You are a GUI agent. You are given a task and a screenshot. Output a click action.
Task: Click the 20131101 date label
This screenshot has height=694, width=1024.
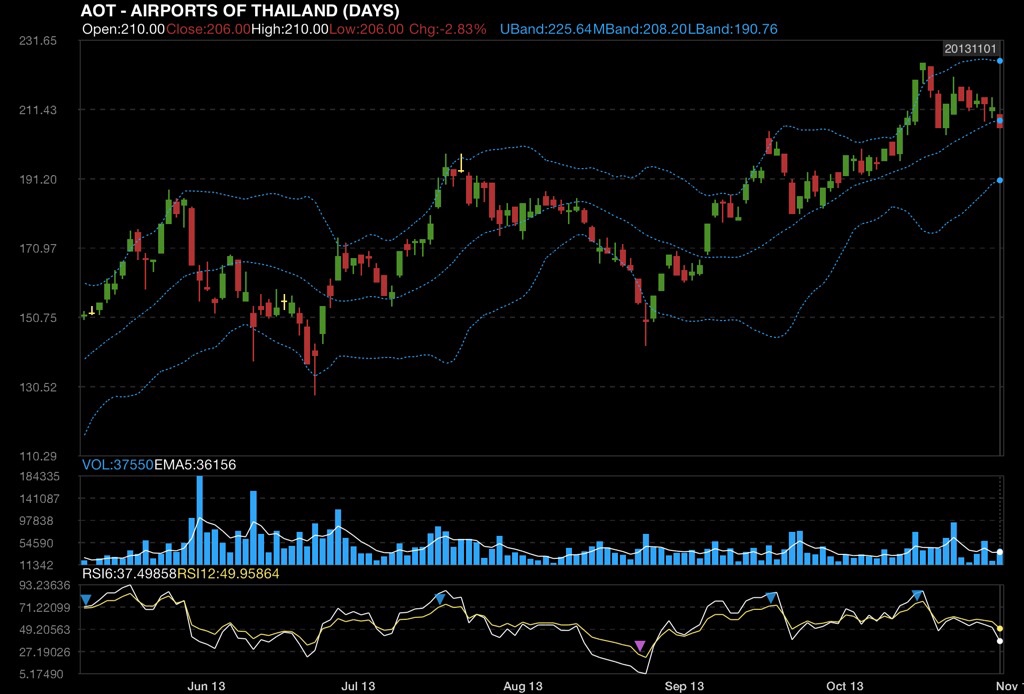[973, 49]
